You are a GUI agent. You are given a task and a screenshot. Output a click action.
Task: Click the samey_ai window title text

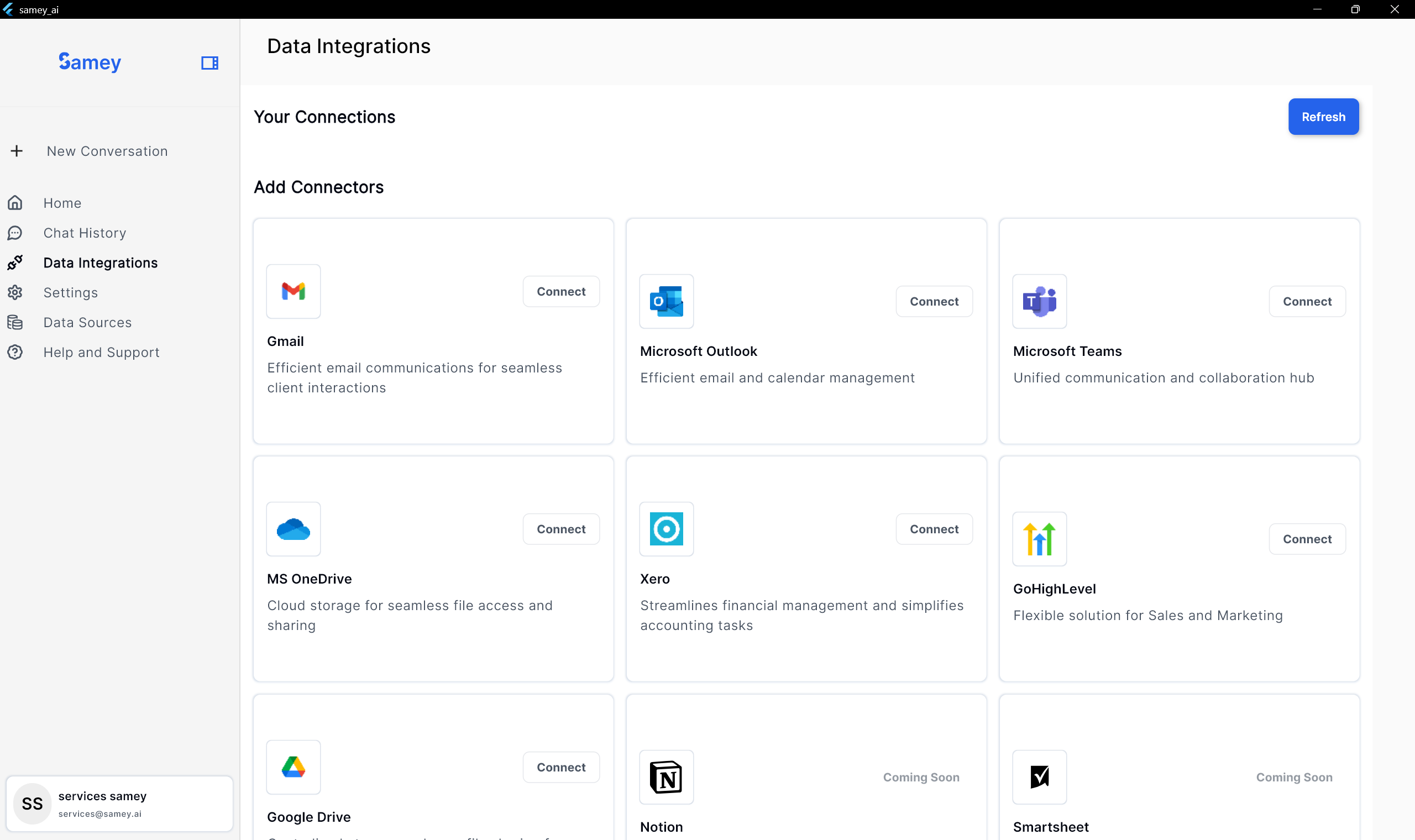pyautogui.click(x=39, y=9)
